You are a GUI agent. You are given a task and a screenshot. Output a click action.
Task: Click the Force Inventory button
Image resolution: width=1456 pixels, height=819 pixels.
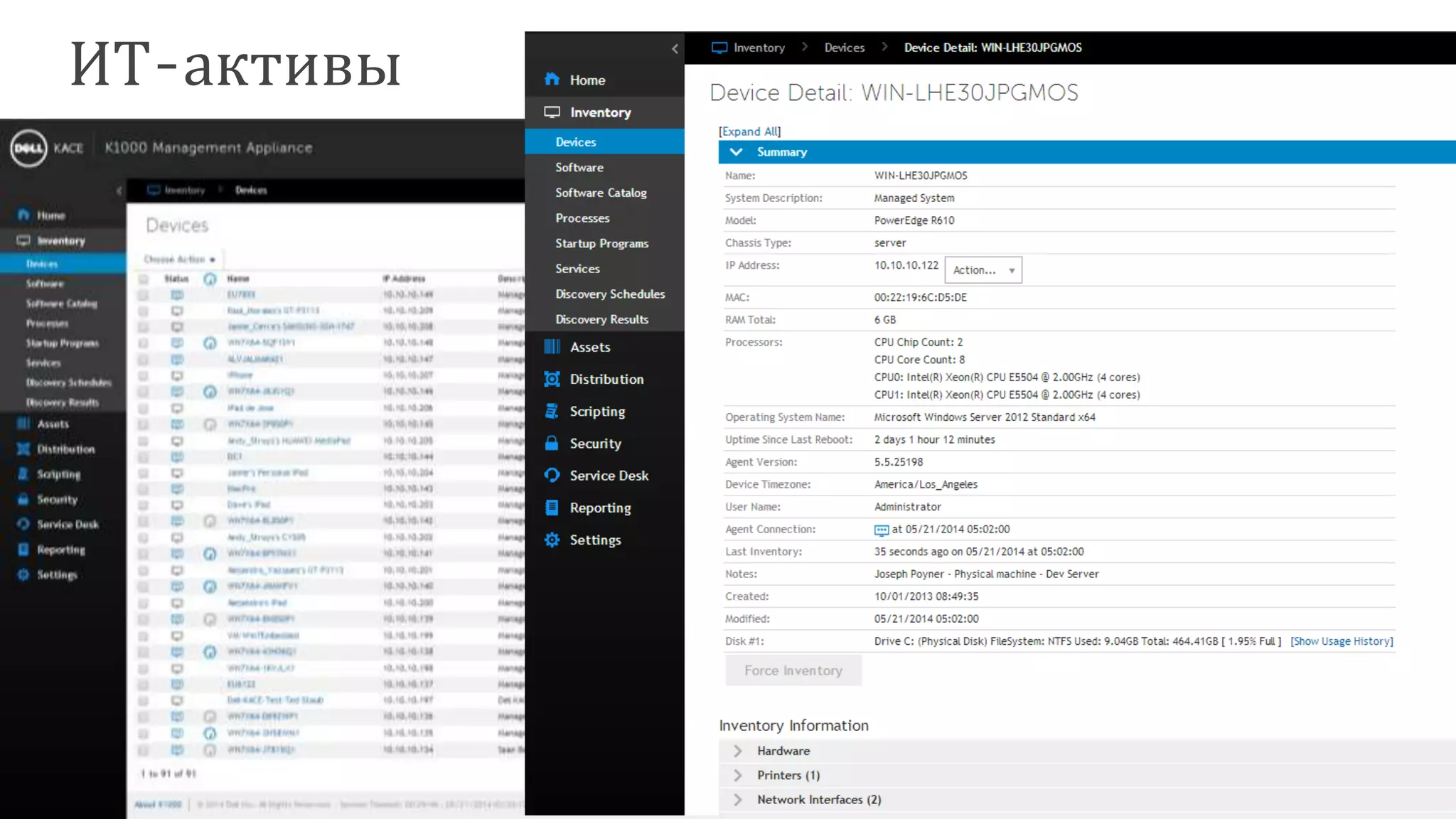click(793, 670)
